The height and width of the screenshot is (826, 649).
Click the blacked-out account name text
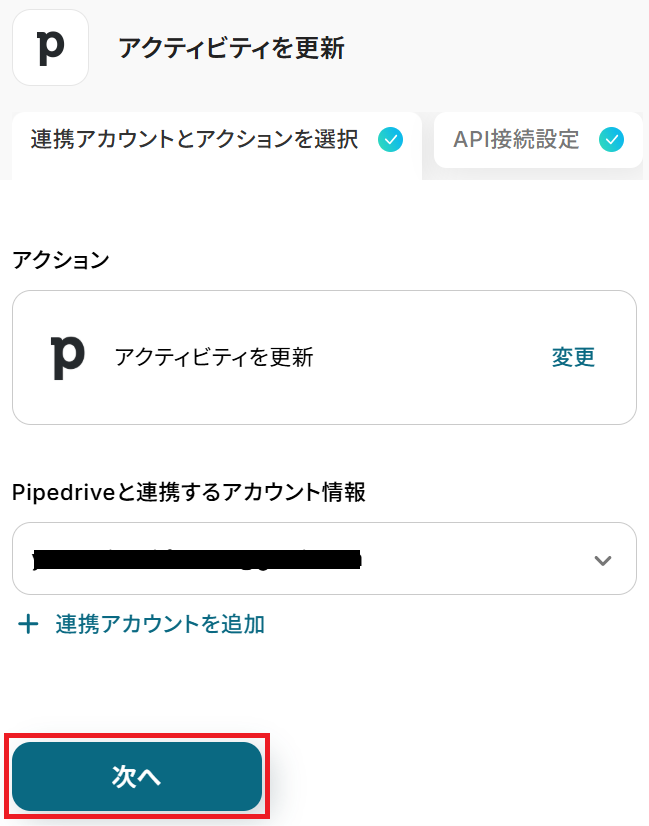click(x=196, y=560)
